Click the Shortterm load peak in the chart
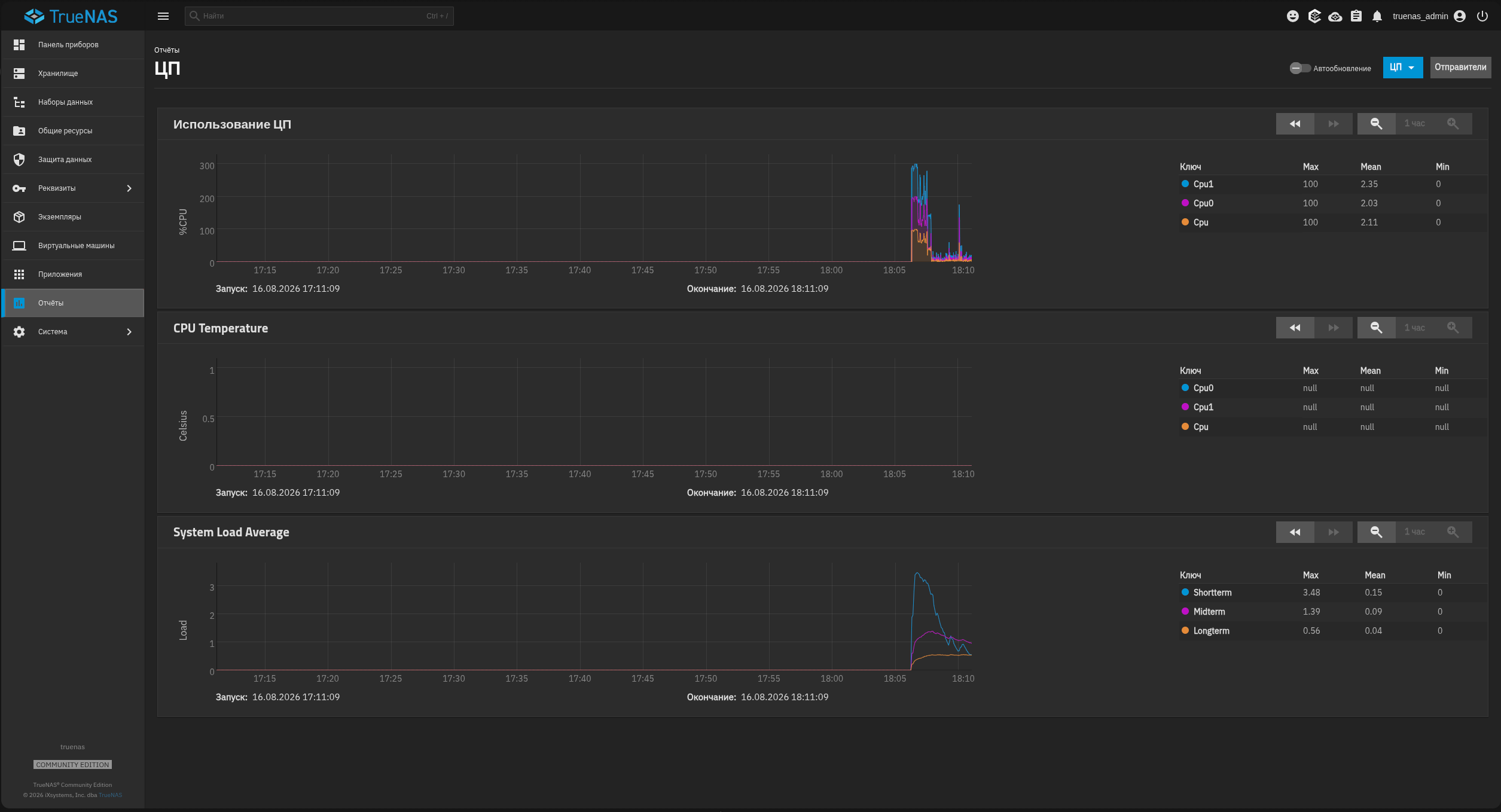This screenshot has height=812, width=1501. tap(917, 575)
